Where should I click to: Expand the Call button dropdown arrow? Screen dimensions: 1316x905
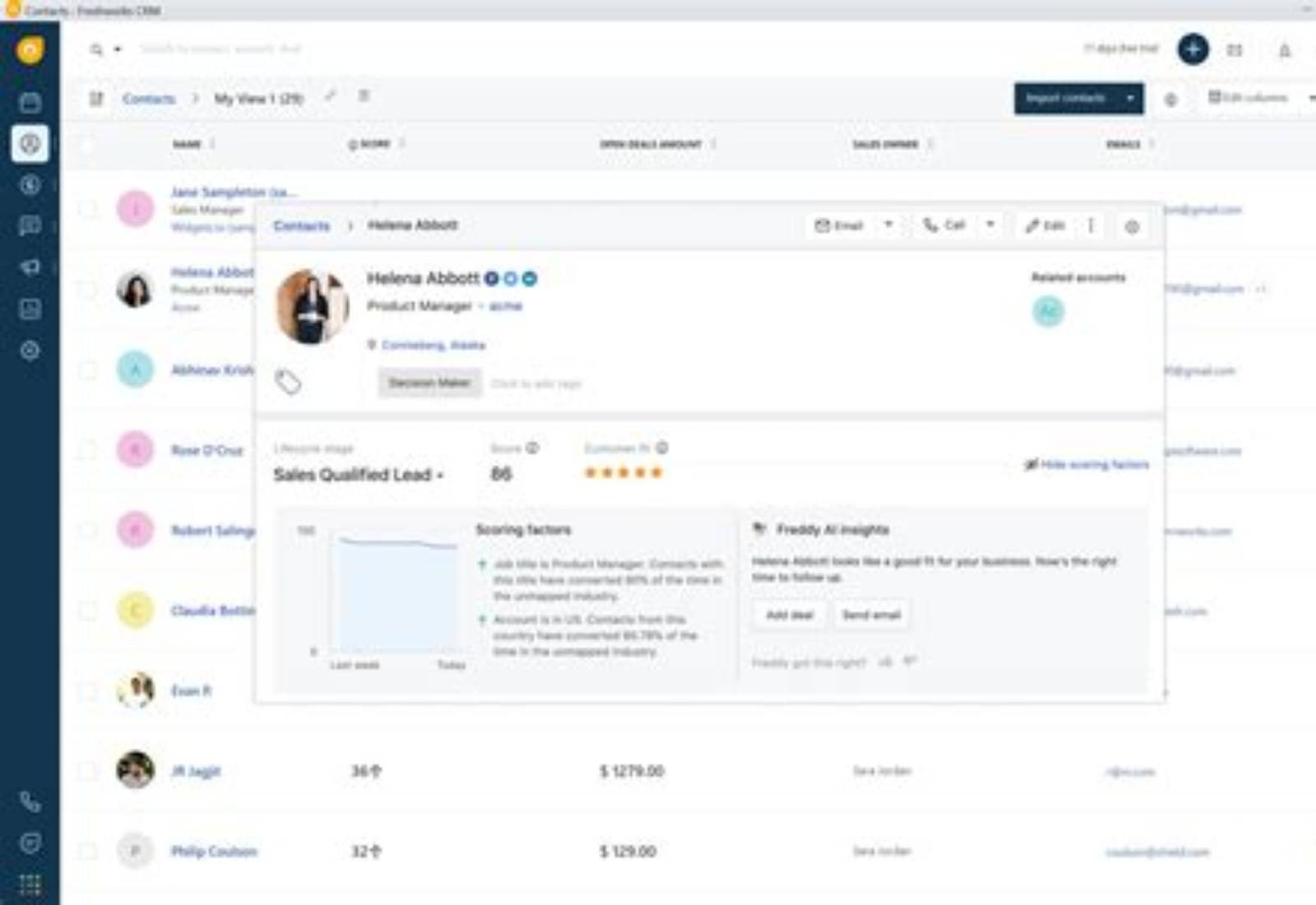pos(990,224)
